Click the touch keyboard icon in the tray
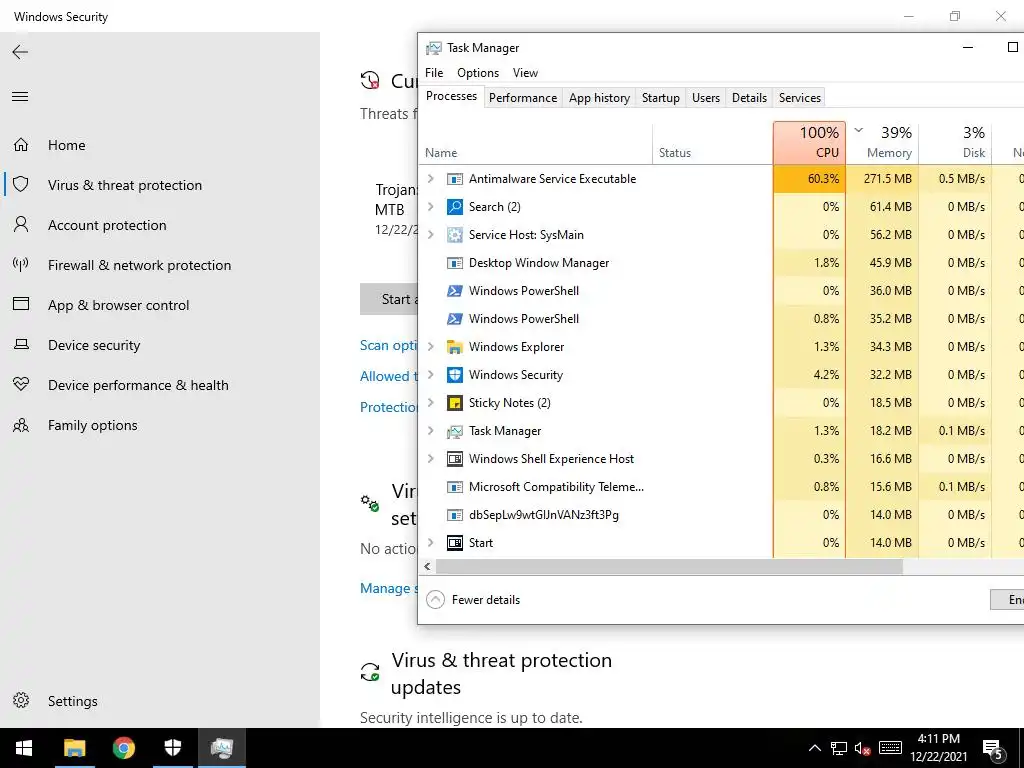The image size is (1024, 768). 890,748
